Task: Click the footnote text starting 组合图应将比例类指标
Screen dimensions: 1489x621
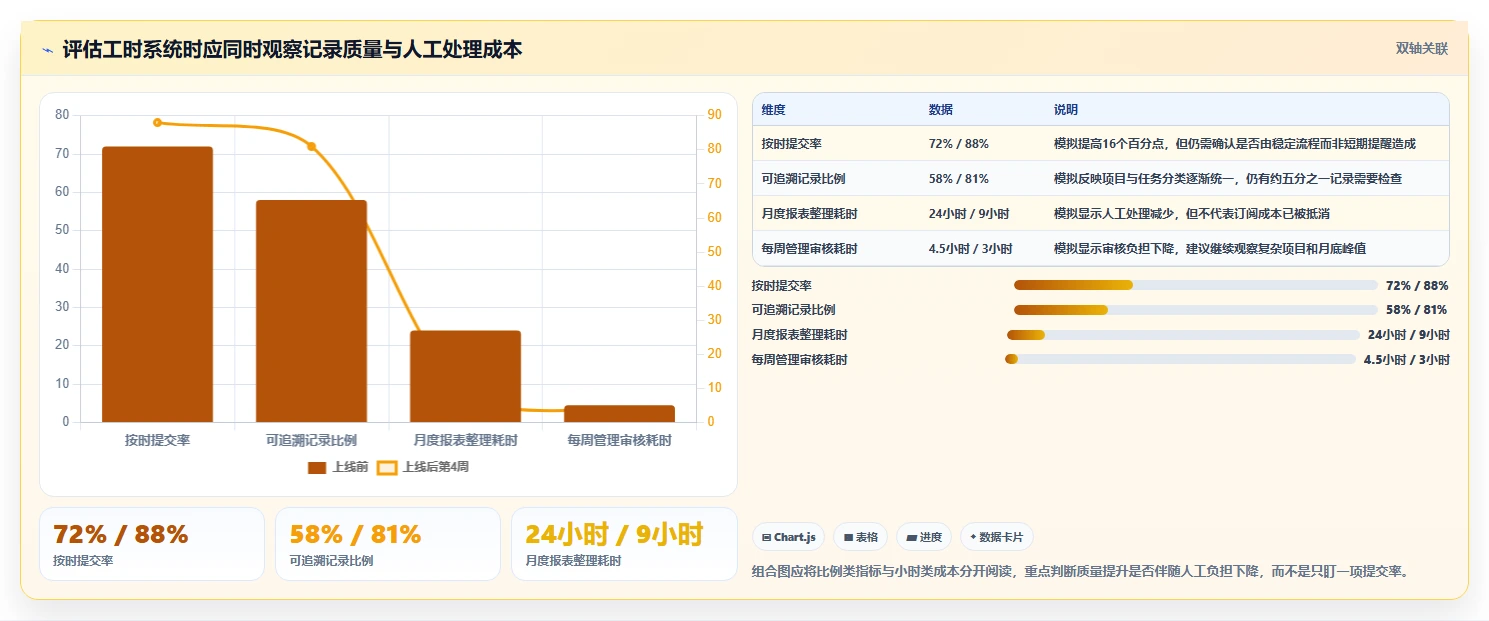Action: pos(1080,572)
